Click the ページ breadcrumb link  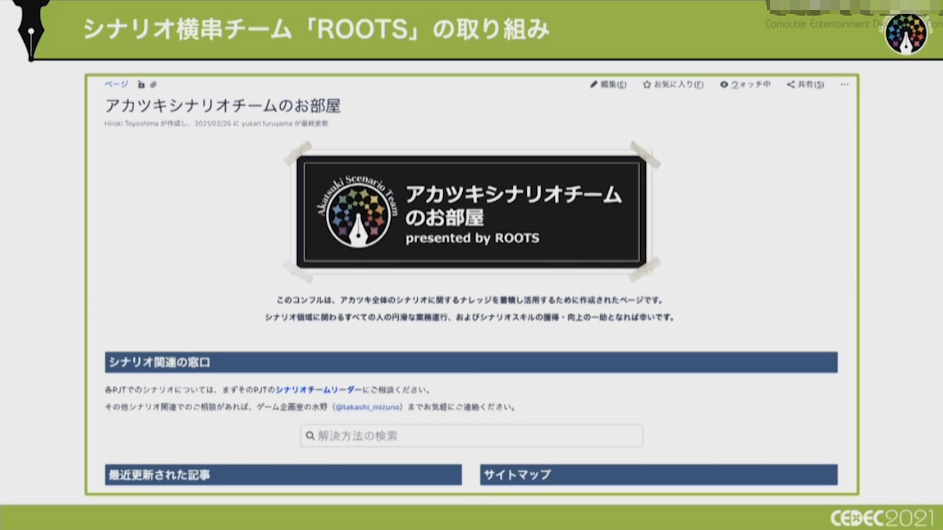point(116,84)
